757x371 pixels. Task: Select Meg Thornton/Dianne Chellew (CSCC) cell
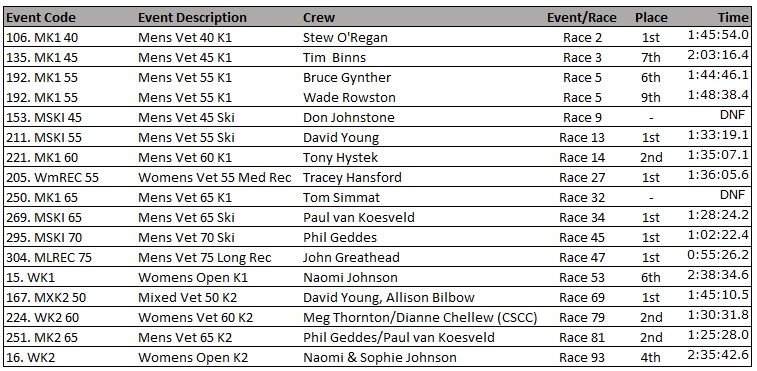[420, 318]
